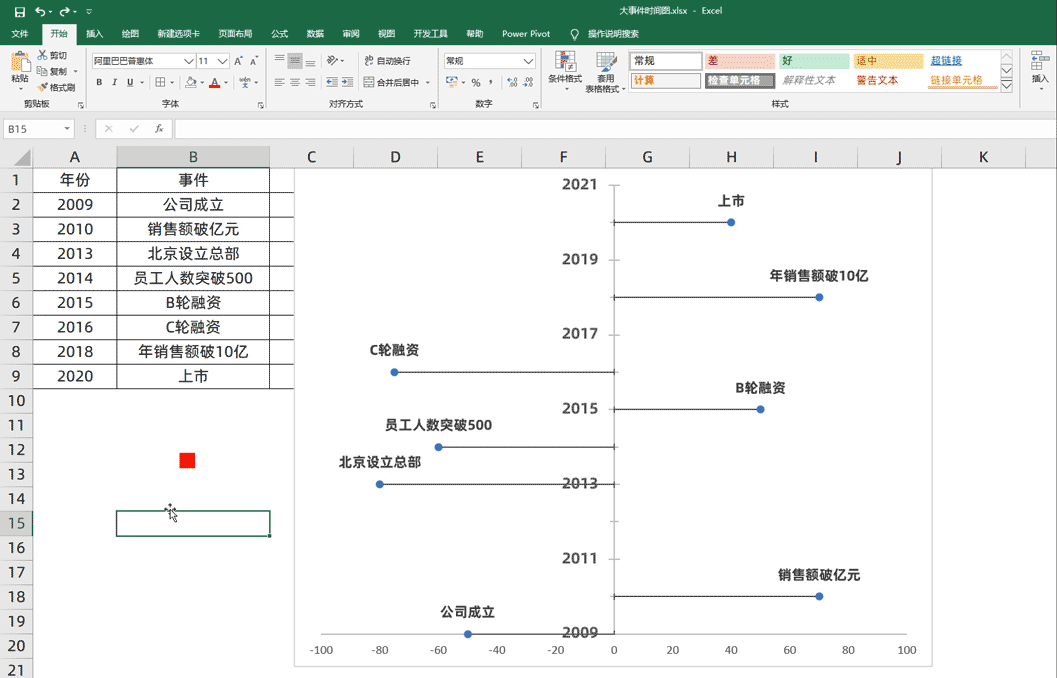Switch to the 页面布局 tab
Image resolution: width=1057 pixels, height=678 pixels.
coord(235,34)
